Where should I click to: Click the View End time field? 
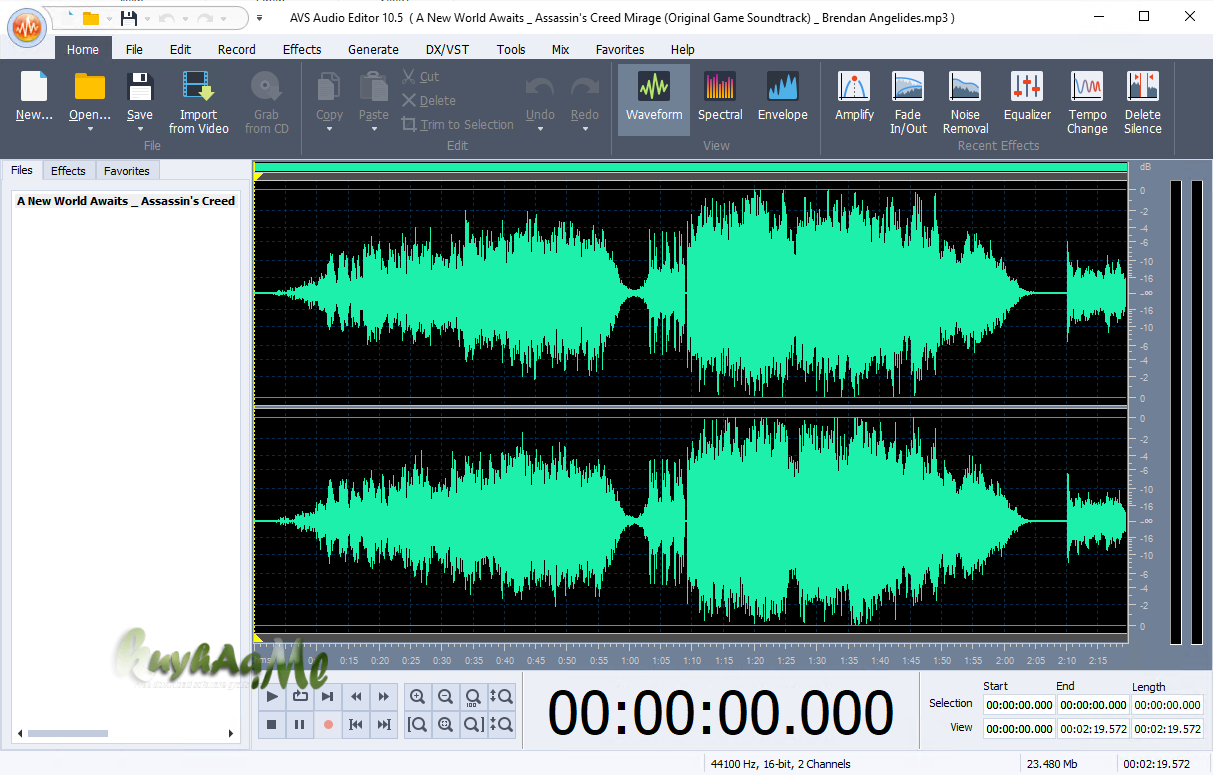pos(1092,729)
